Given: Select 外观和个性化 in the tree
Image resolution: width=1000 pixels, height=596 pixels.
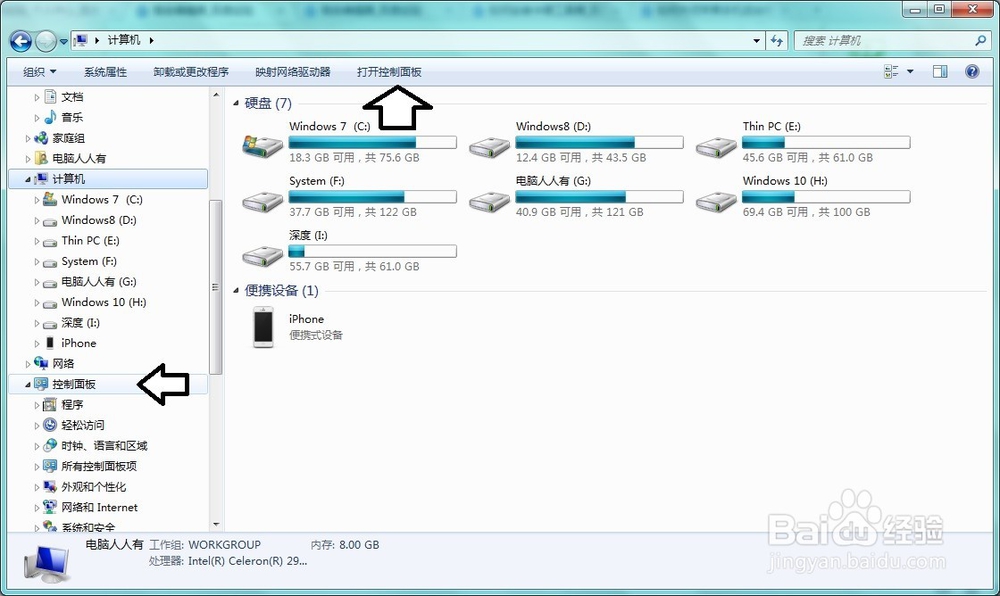Looking at the screenshot, I should (94, 487).
